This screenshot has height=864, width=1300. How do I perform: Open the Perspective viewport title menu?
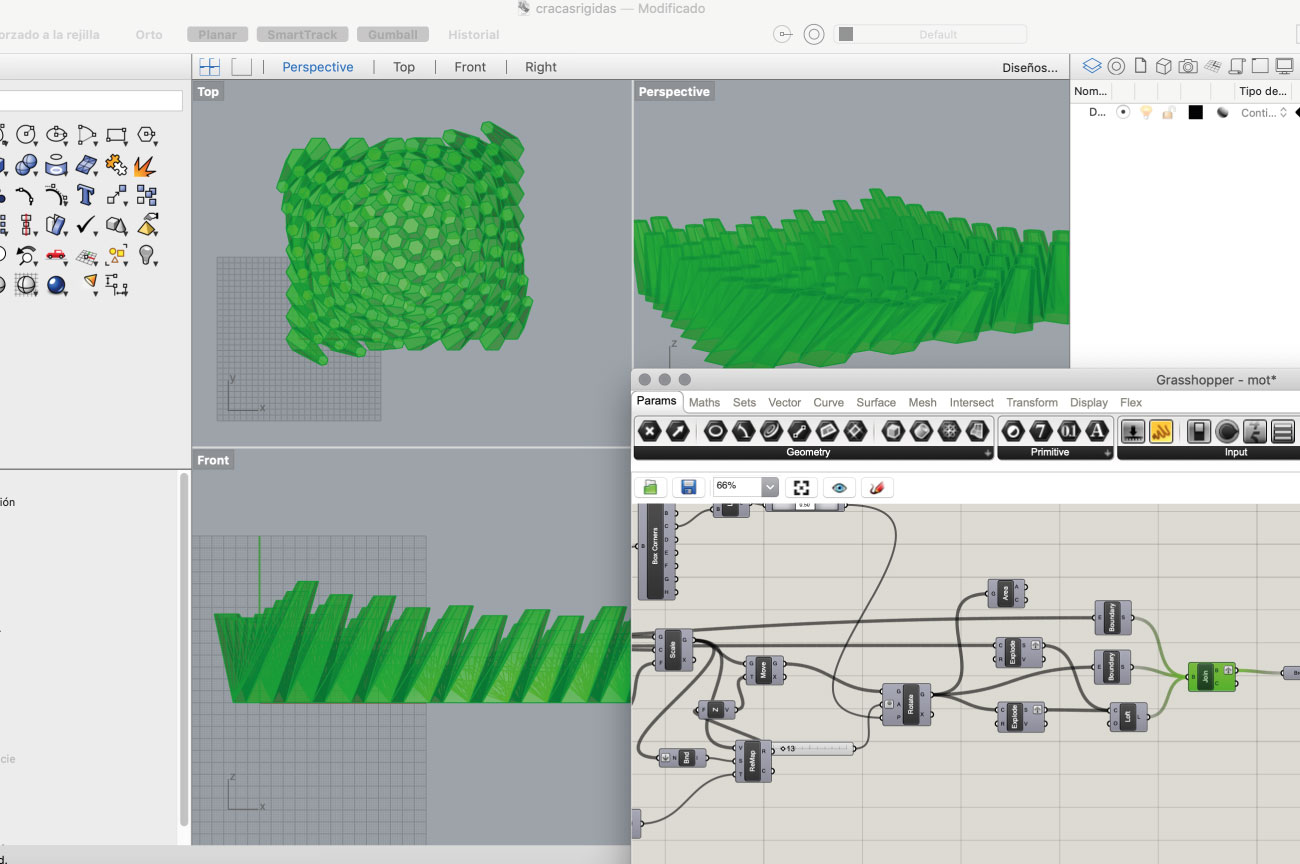coord(674,92)
